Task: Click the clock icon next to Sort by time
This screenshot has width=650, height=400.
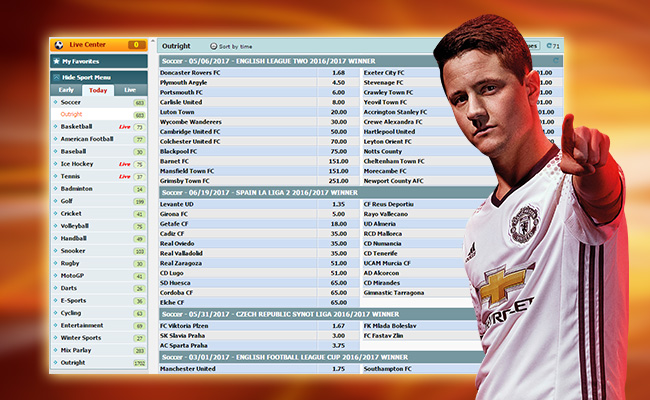Action: tap(213, 46)
